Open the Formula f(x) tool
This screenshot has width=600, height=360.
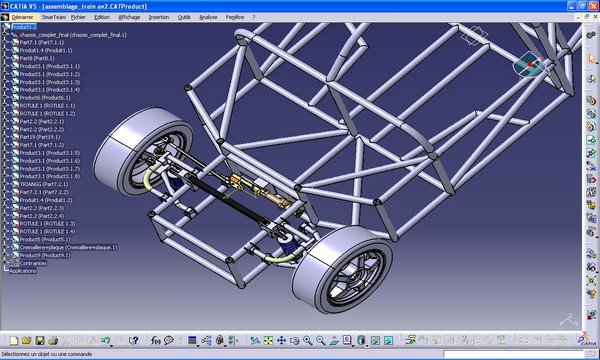click(x=155, y=340)
